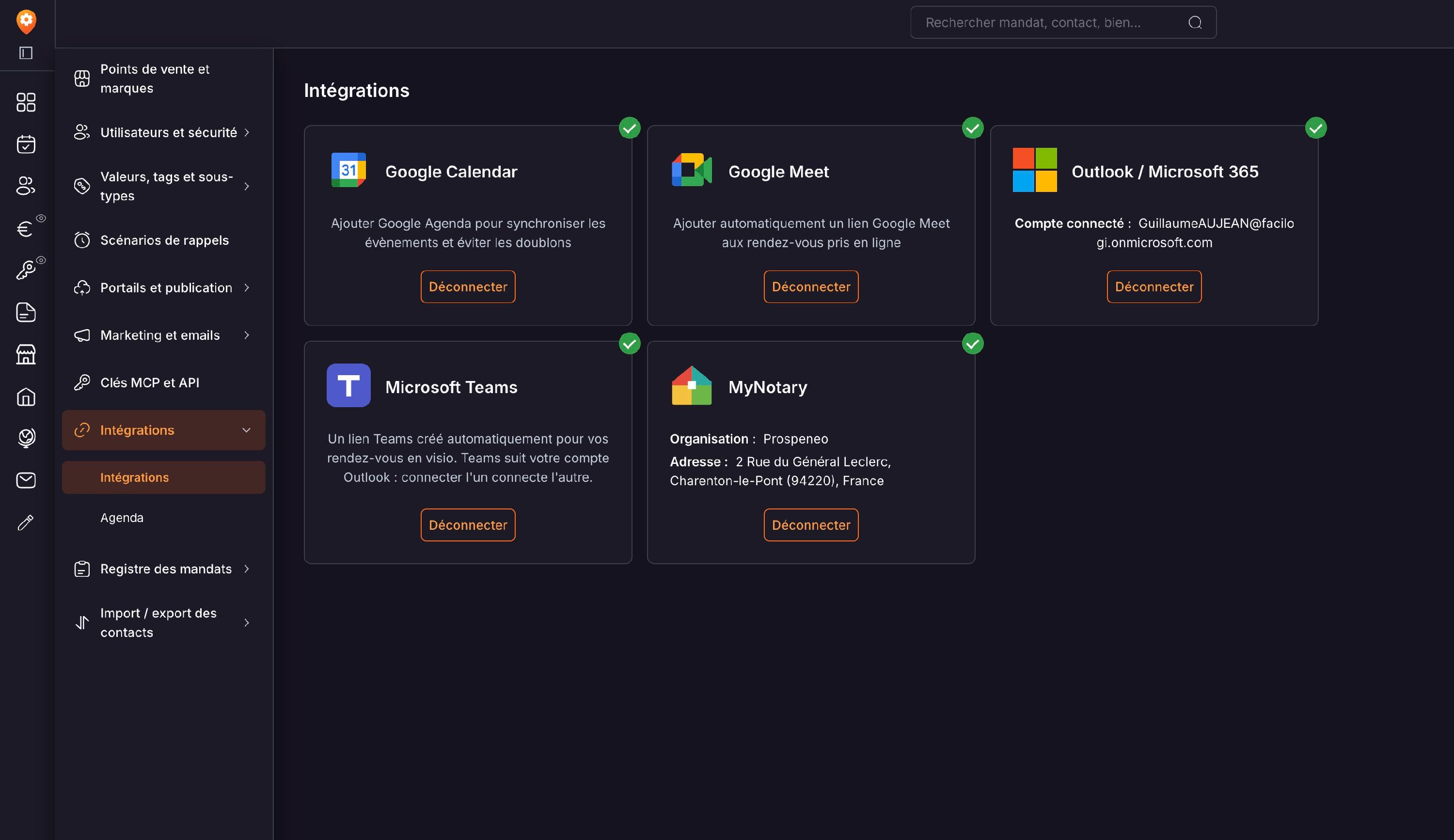Expand Portails et publication chevron
1454x840 pixels.
pyautogui.click(x=247, y=288)
